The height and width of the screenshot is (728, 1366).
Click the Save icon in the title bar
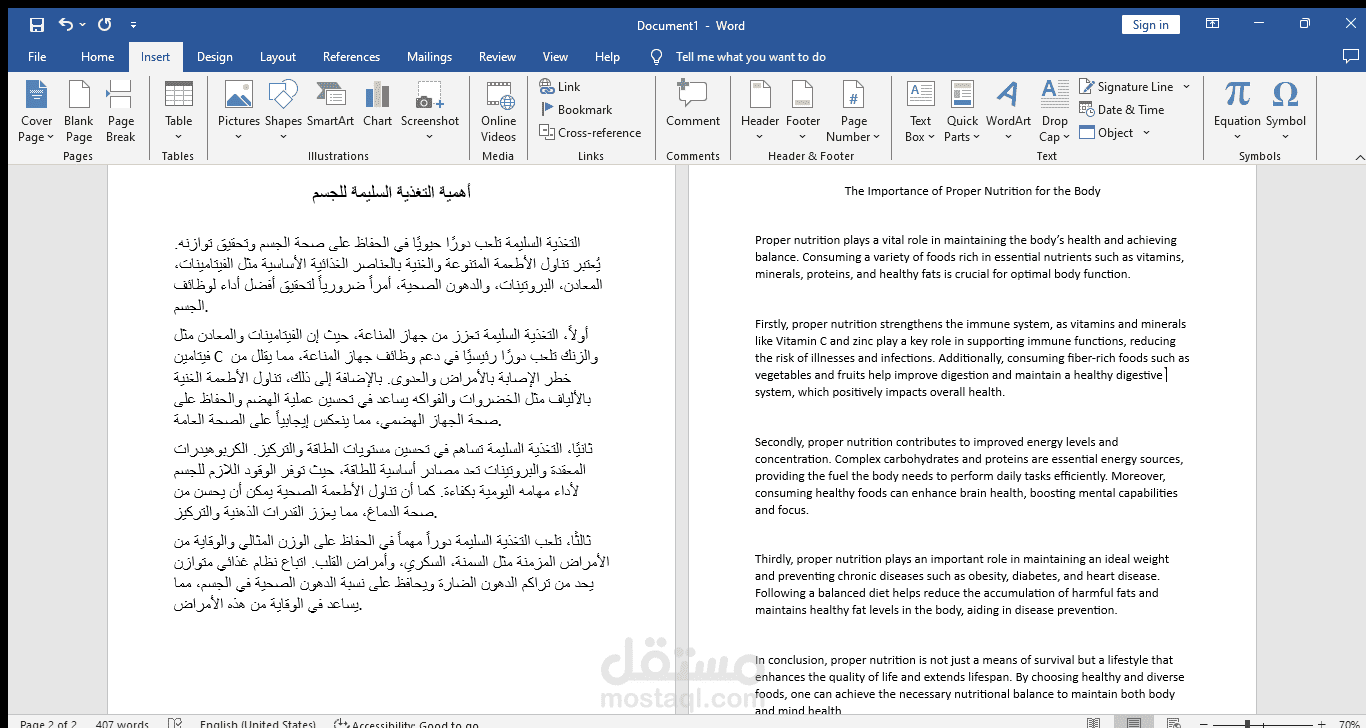coord(36,25)
